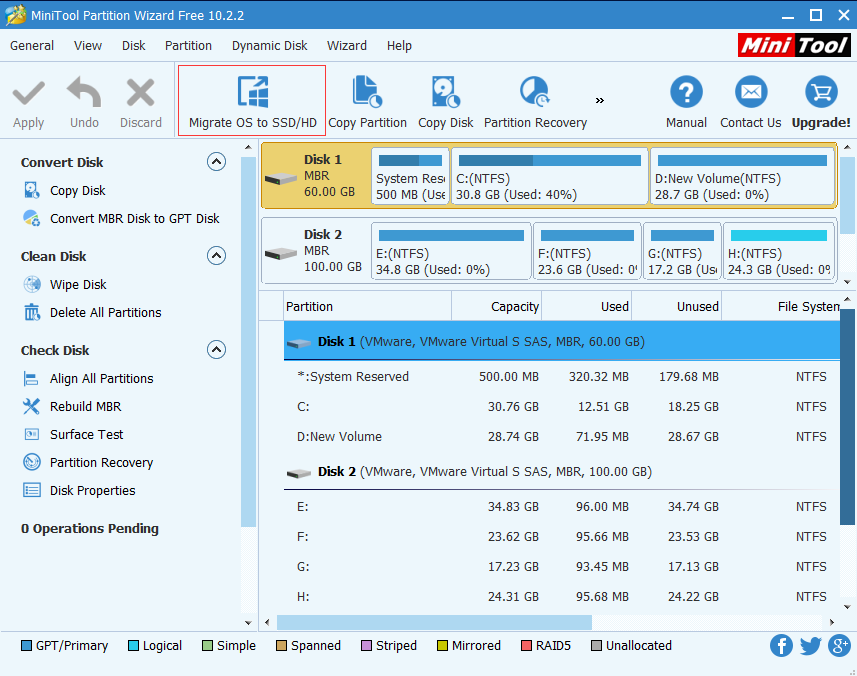Image resolution: width=857 pixels, height=676 pixels.
Task: Open the Google Plus social icon
Action: point(839,645)
